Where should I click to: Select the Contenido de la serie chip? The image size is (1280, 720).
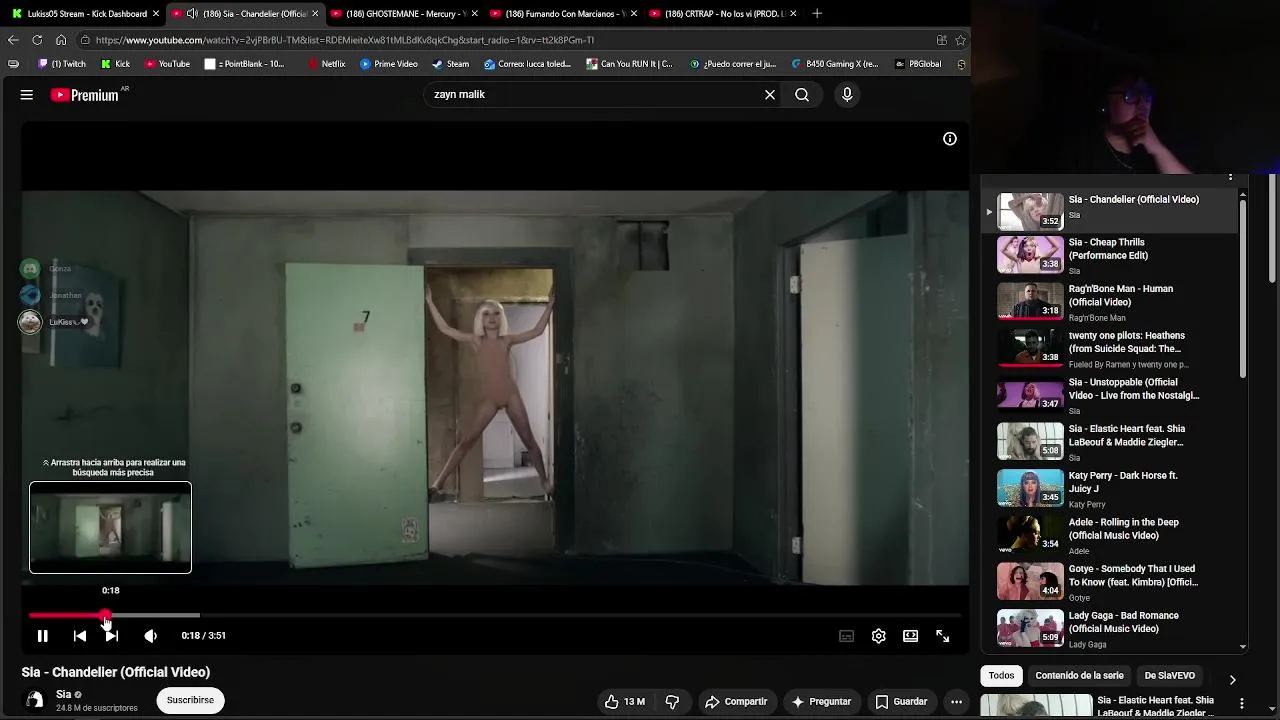[x=1079, y=676]
